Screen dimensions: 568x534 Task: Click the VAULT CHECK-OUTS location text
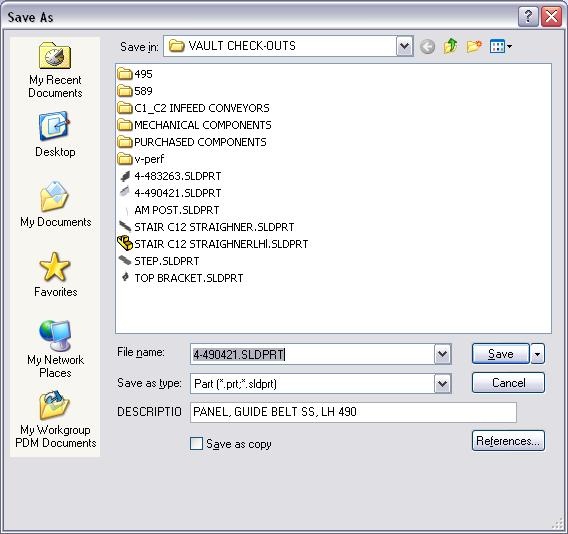click(242, 46)
